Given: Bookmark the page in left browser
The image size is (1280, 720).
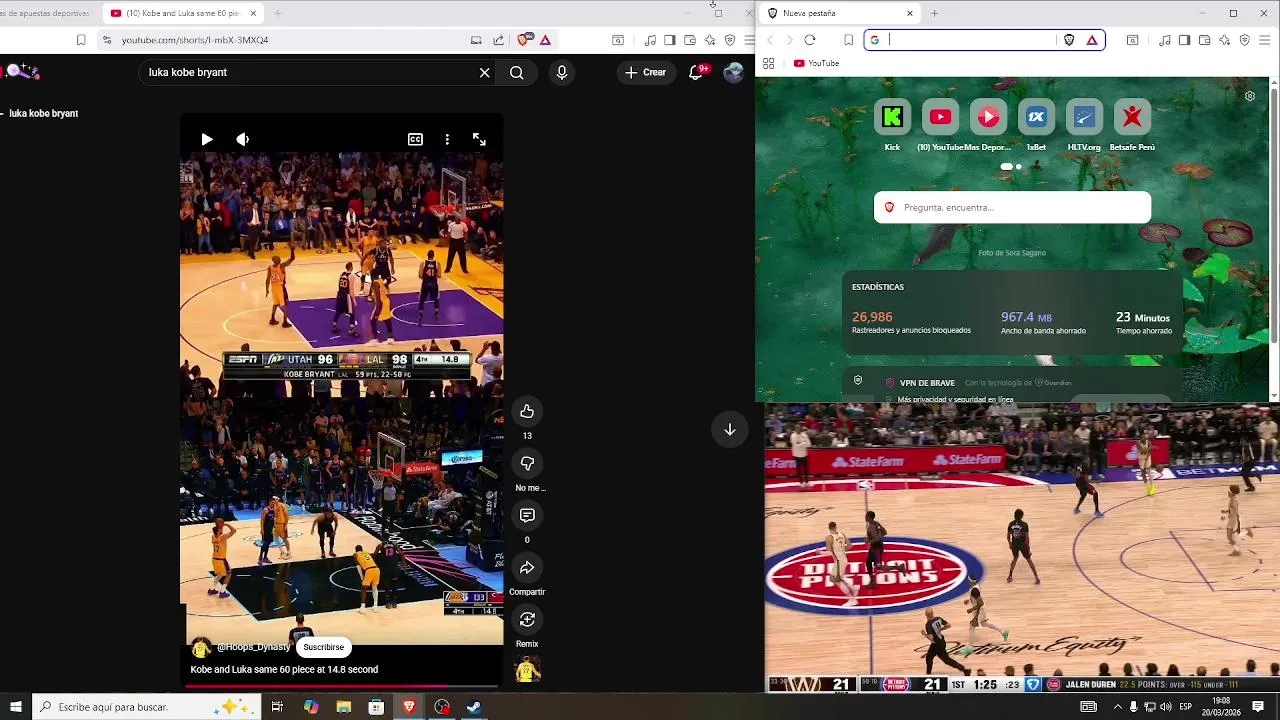Looking at the screenshot, I should pos(81,40).
